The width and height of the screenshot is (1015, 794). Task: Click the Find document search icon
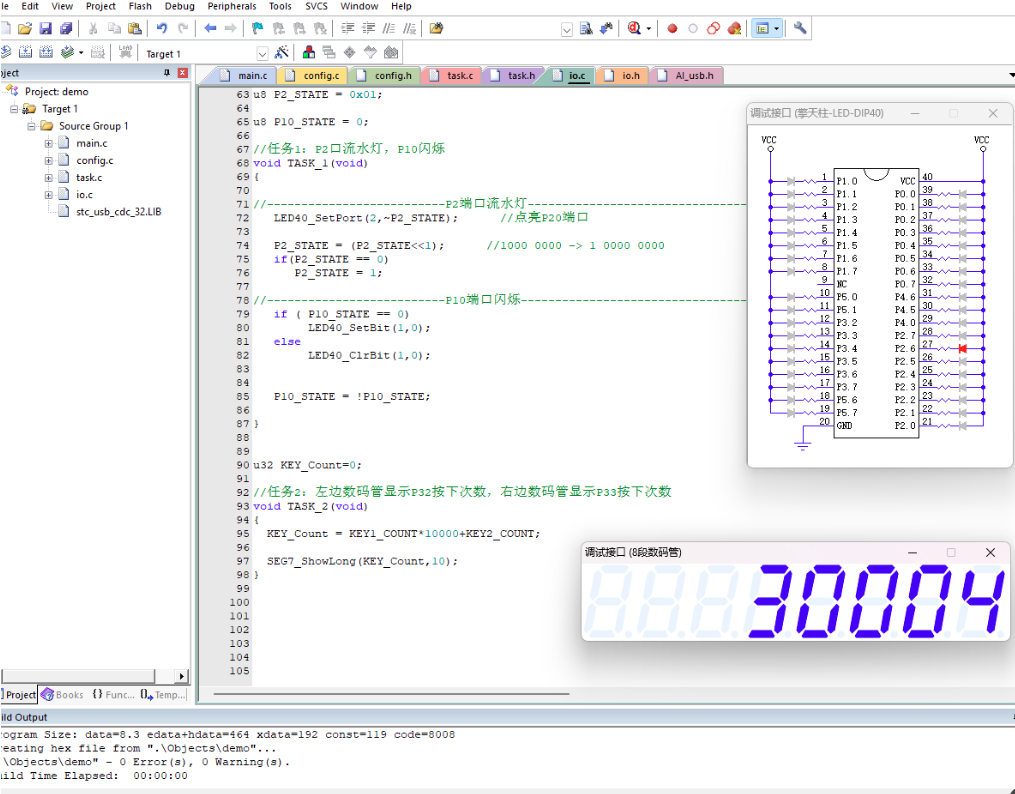tap(586, 28)
